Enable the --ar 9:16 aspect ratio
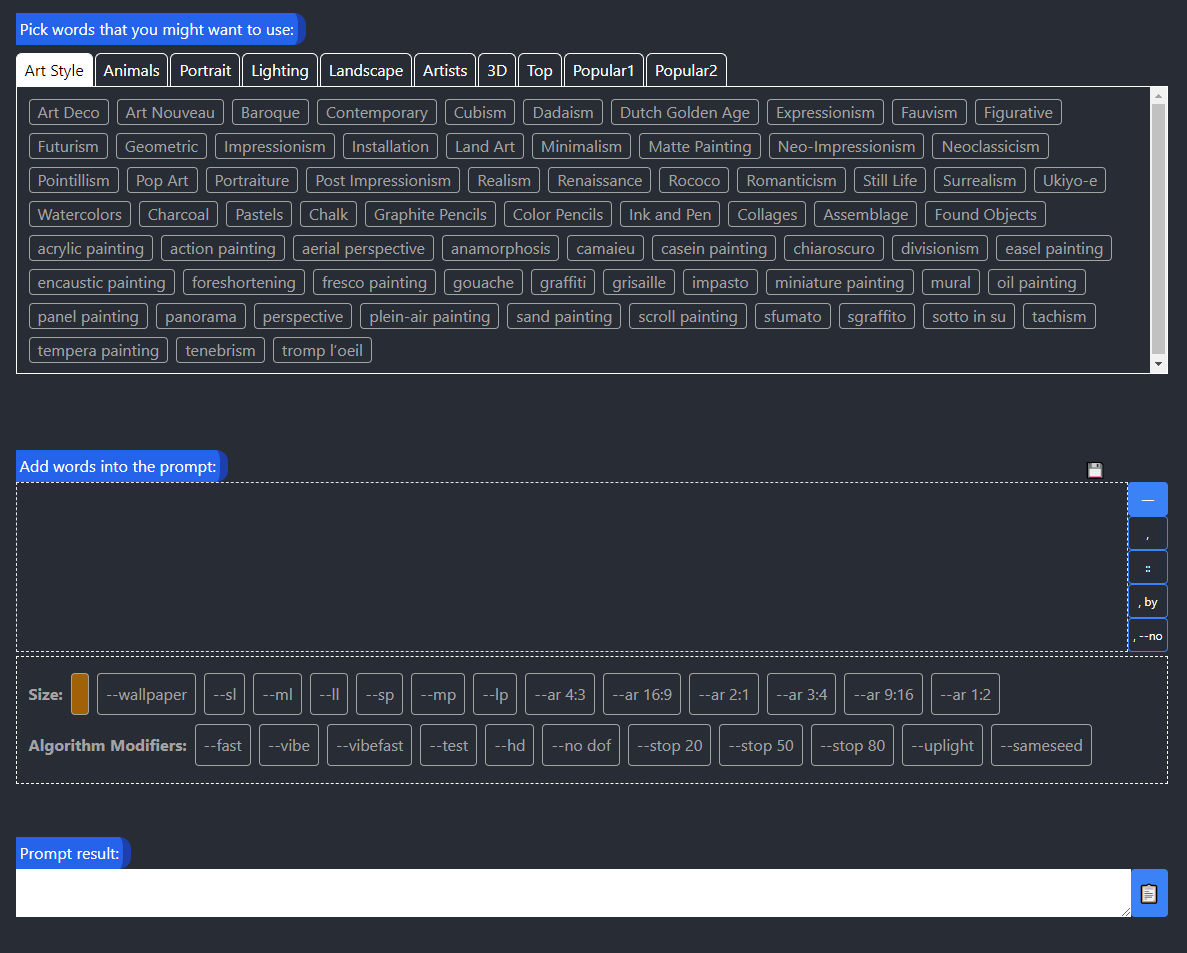This screenshot has height=953, width=1187. (883, 694)
